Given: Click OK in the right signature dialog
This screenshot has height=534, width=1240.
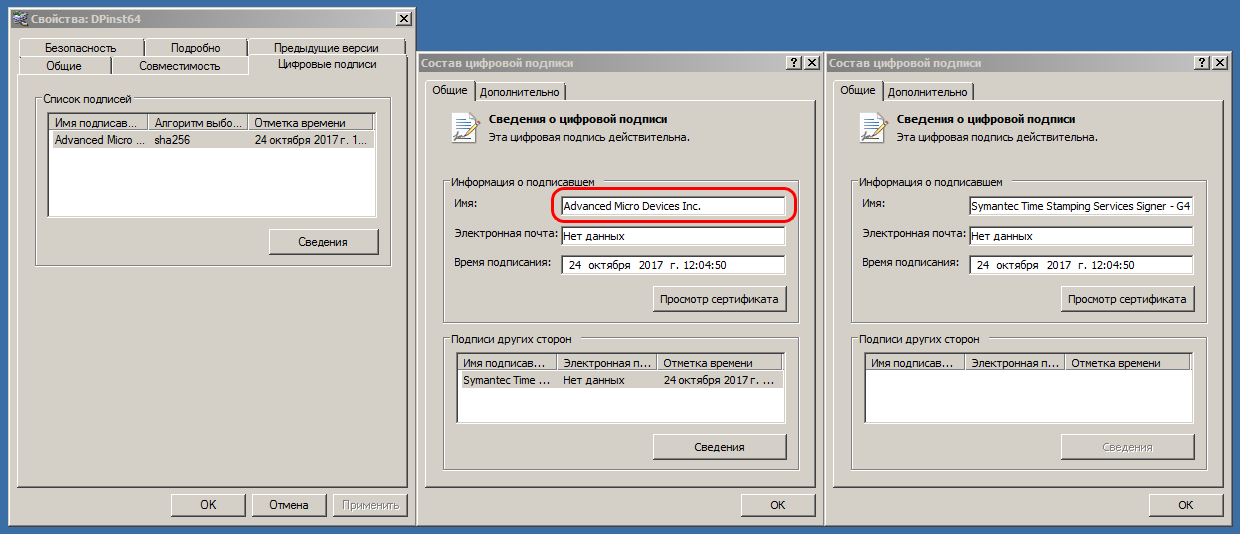Looking at the screenshot, I should click(x=1186, y=505).
